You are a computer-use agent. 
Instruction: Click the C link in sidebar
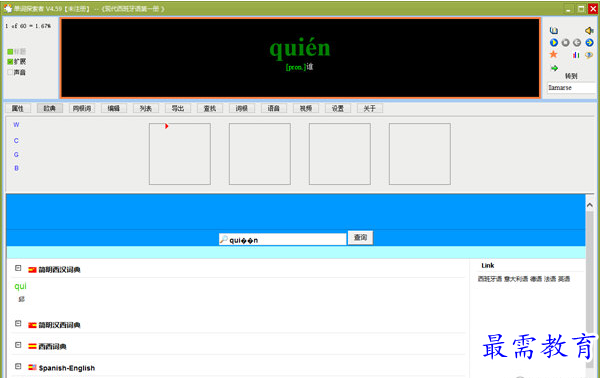pyautogui.click(x=16, y=141)
